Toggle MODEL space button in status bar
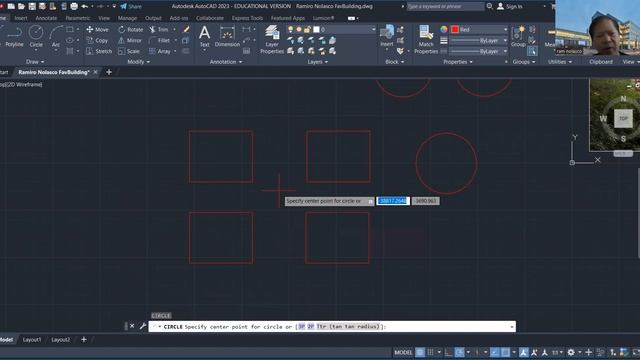This screenshot has width=640, height=360. 403,352
